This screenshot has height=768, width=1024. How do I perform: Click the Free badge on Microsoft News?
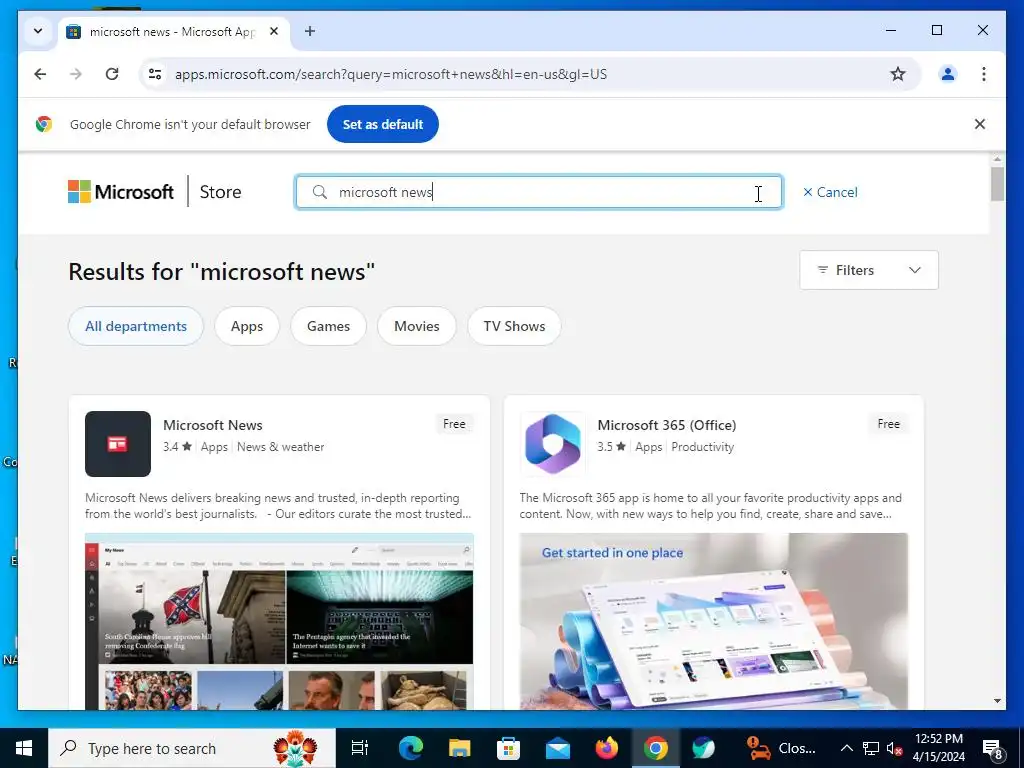click(x=454, y=424)
